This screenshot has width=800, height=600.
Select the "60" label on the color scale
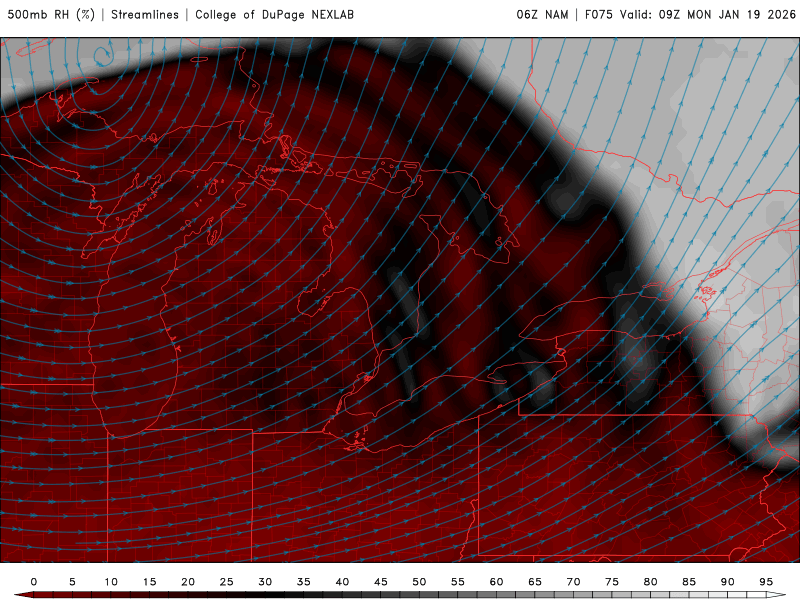(x=496, y=582)
